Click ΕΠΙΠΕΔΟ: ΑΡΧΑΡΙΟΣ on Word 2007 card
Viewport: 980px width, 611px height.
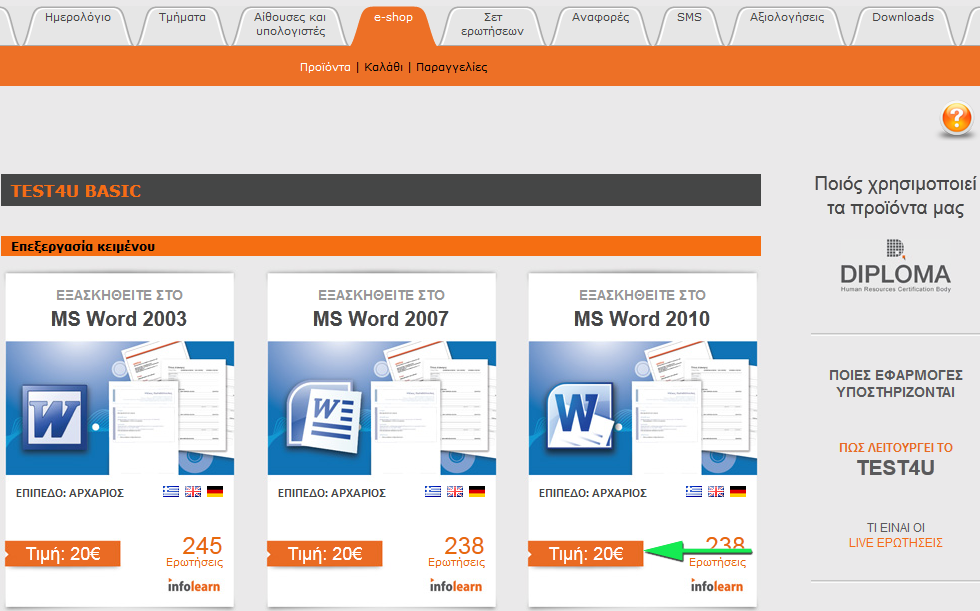(x=332, y=493)
